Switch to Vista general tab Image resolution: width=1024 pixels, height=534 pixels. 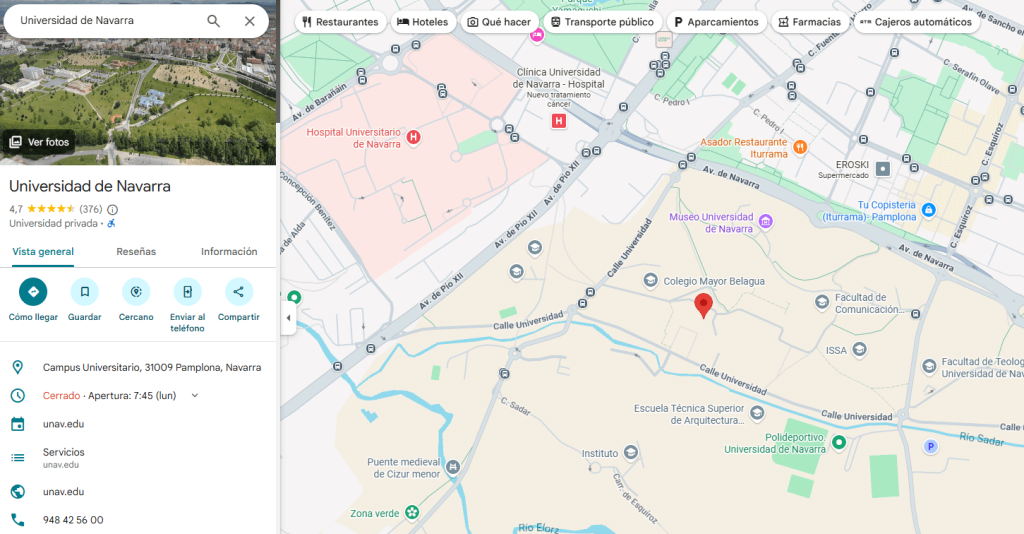coord(43,252)
